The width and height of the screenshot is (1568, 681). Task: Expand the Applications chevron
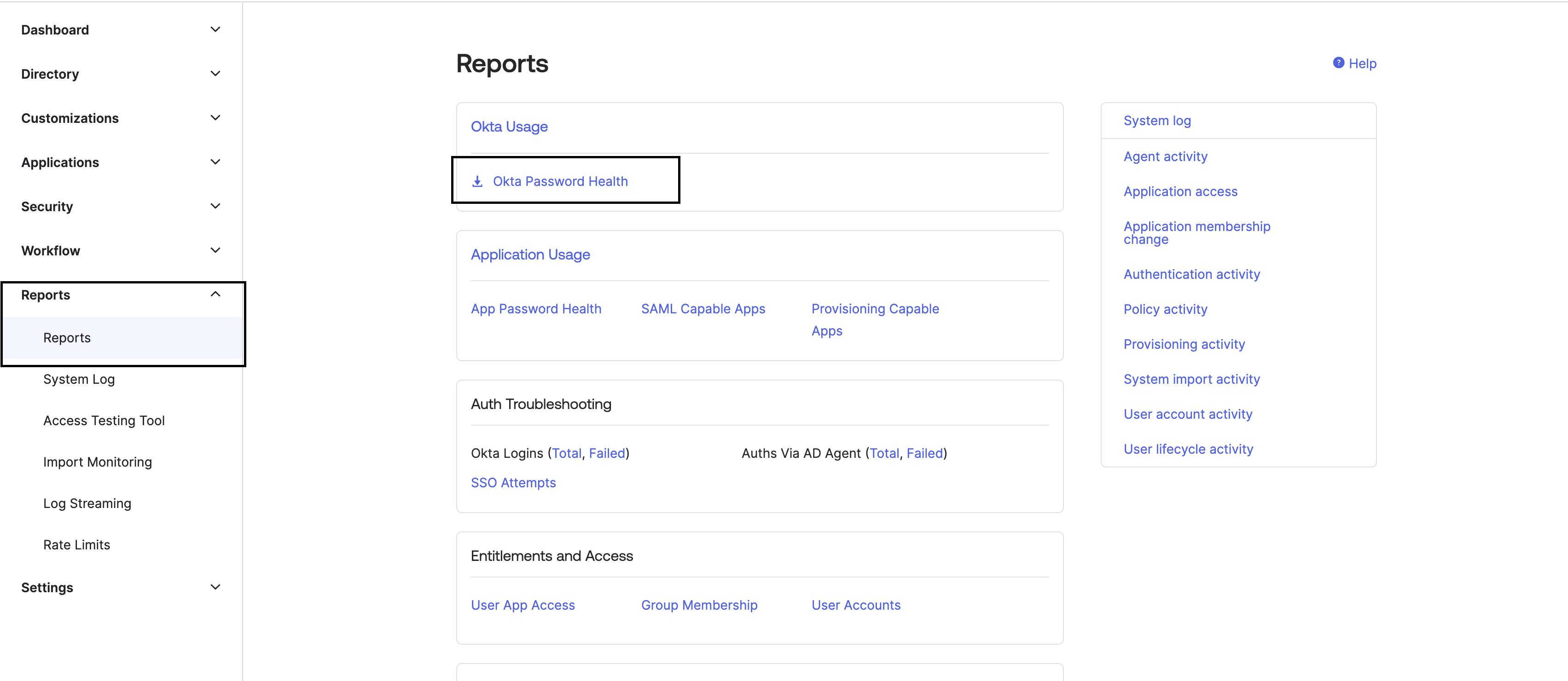(215, 162)
